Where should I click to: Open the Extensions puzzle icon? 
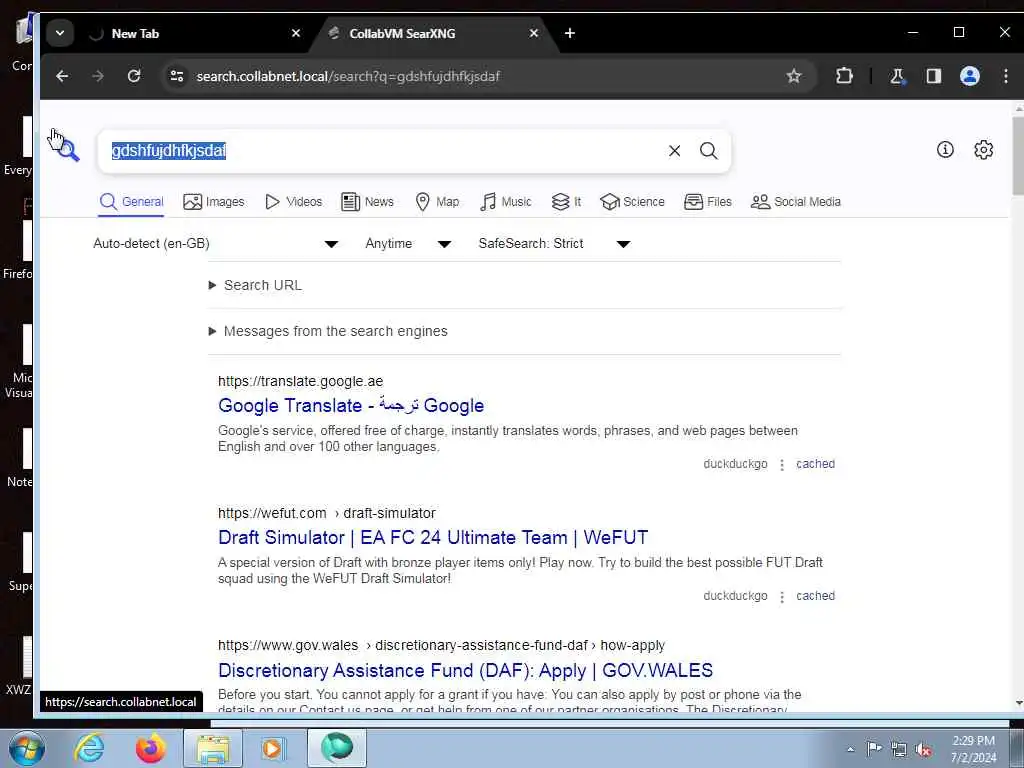click(844, 76)
